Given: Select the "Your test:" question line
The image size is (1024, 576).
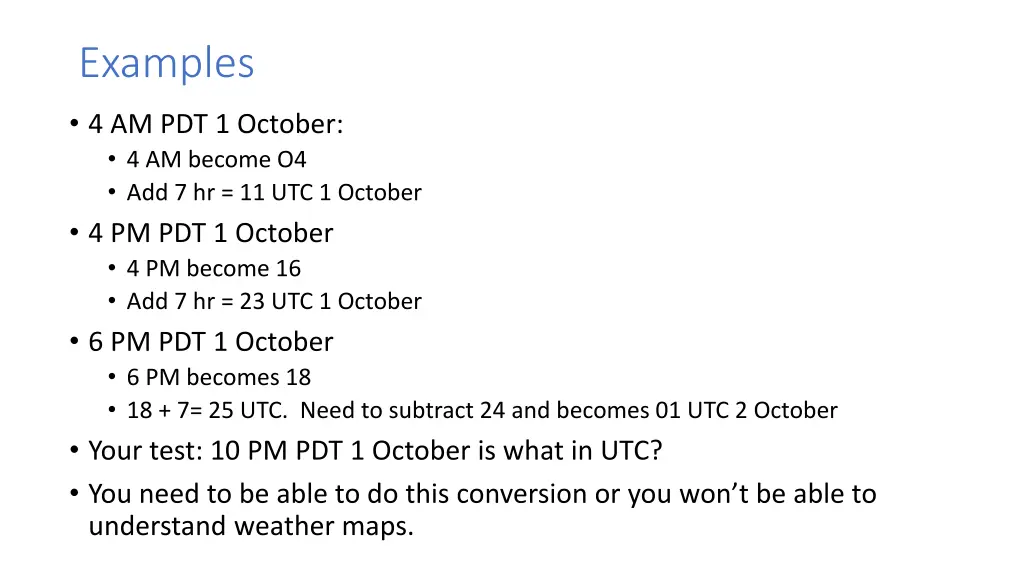Looking at the screenshot, I should click(376, 451).
